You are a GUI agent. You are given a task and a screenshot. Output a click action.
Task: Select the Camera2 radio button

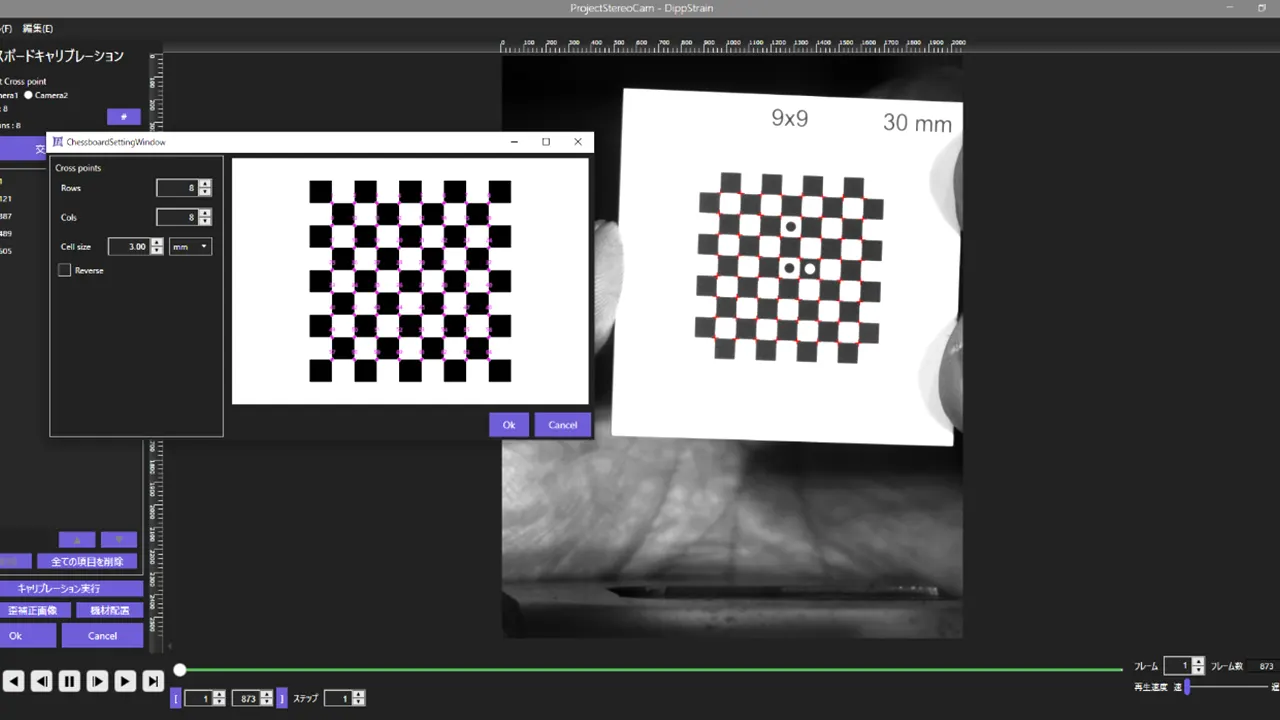29,95
